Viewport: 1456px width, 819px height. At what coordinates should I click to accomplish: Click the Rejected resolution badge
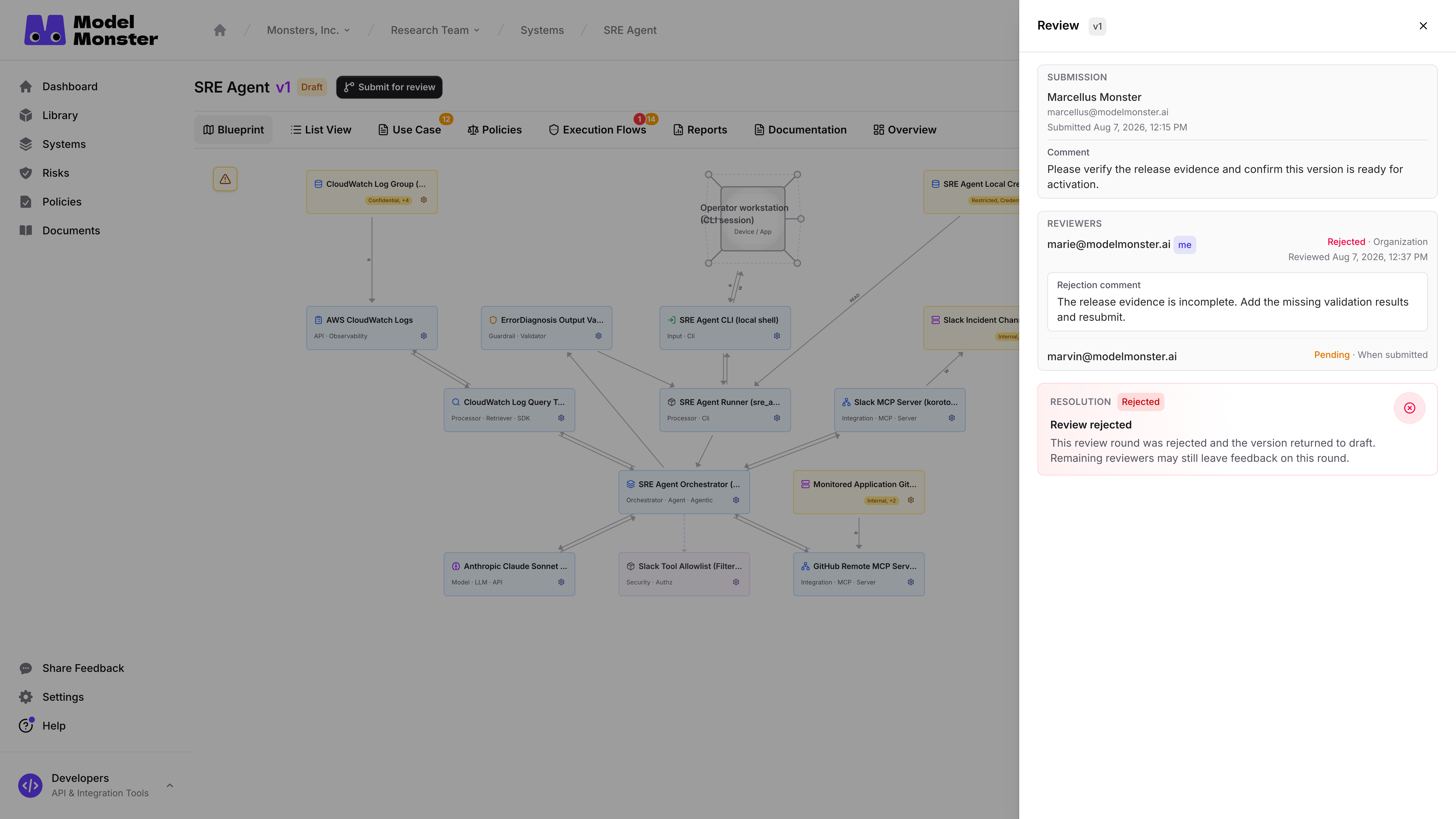pyautogui.click(x=1141, y=402)
